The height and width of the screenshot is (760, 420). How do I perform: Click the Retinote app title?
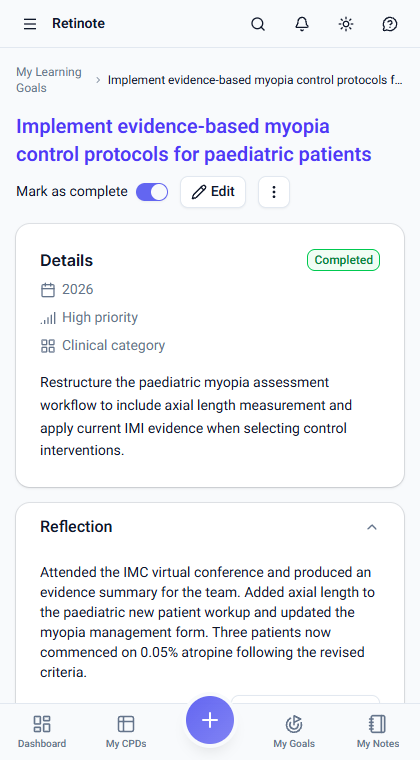(x=78, y=23)
